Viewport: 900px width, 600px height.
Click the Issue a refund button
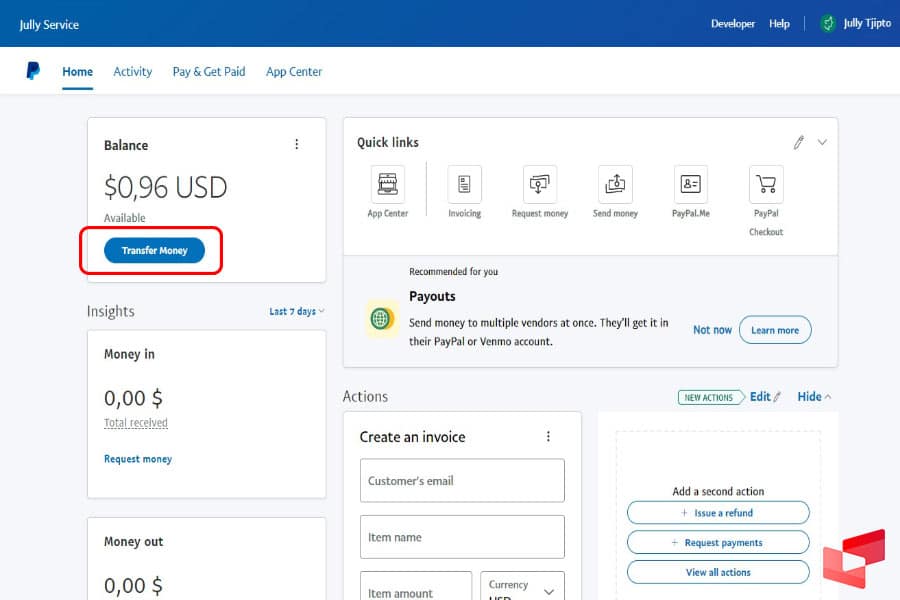pyautogui.click(x=718, y=513)
